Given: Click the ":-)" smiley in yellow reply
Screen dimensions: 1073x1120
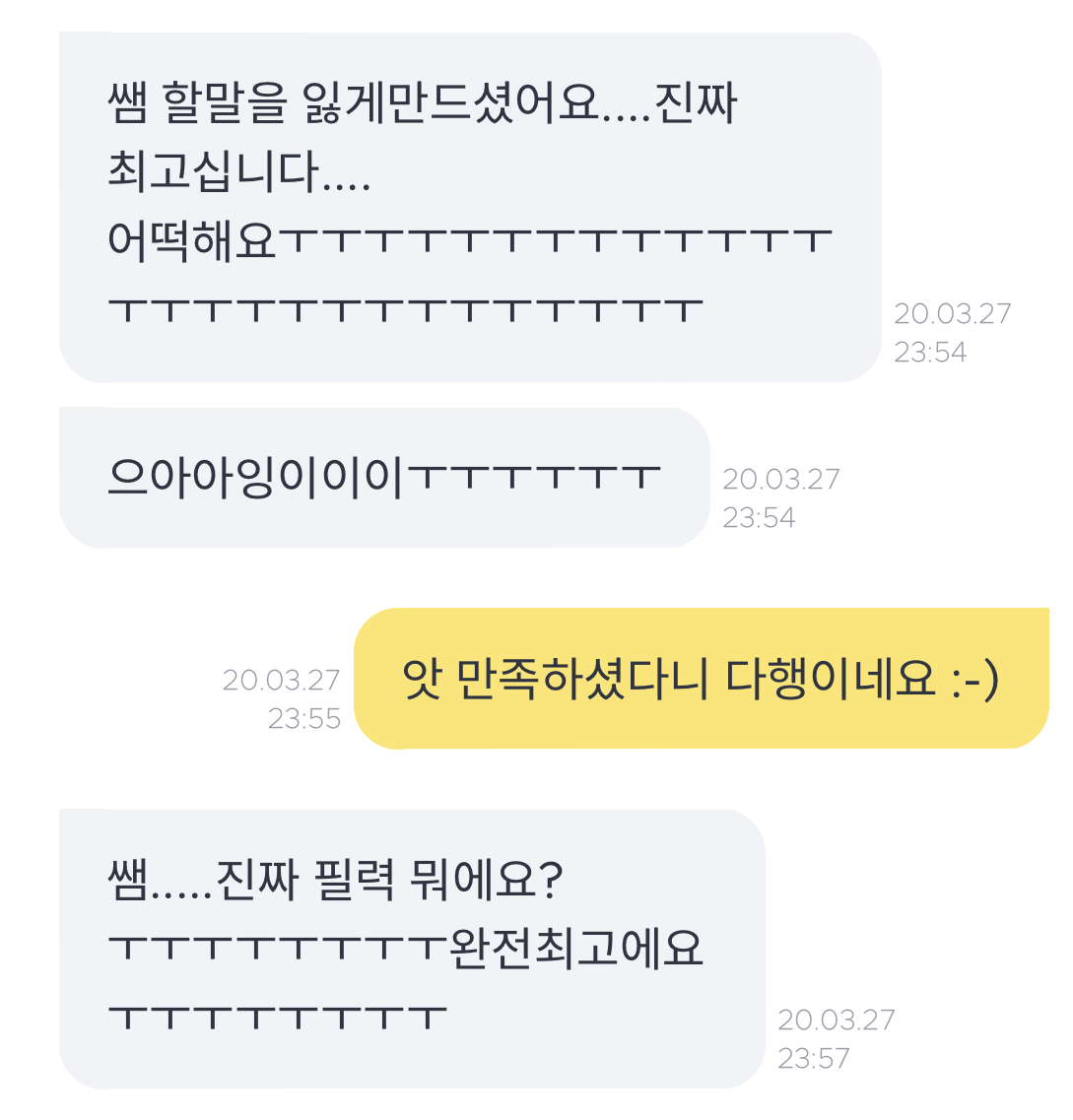Looking at the screenshot, I should [974, 679].
